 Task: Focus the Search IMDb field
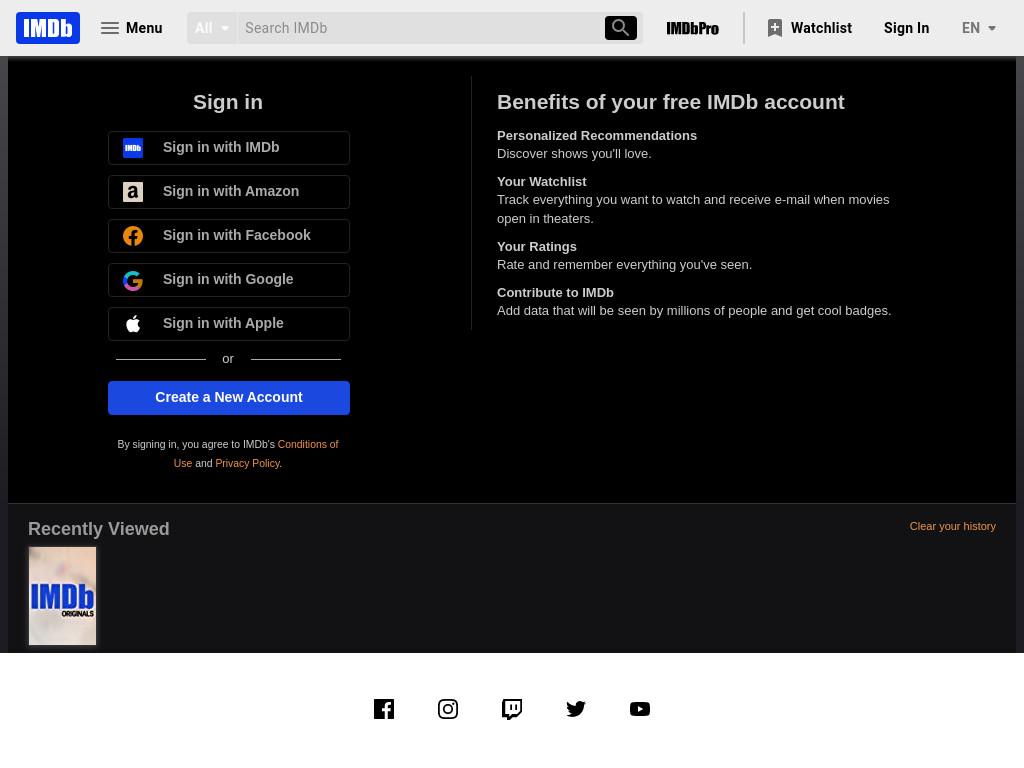[x=421, y=28]
